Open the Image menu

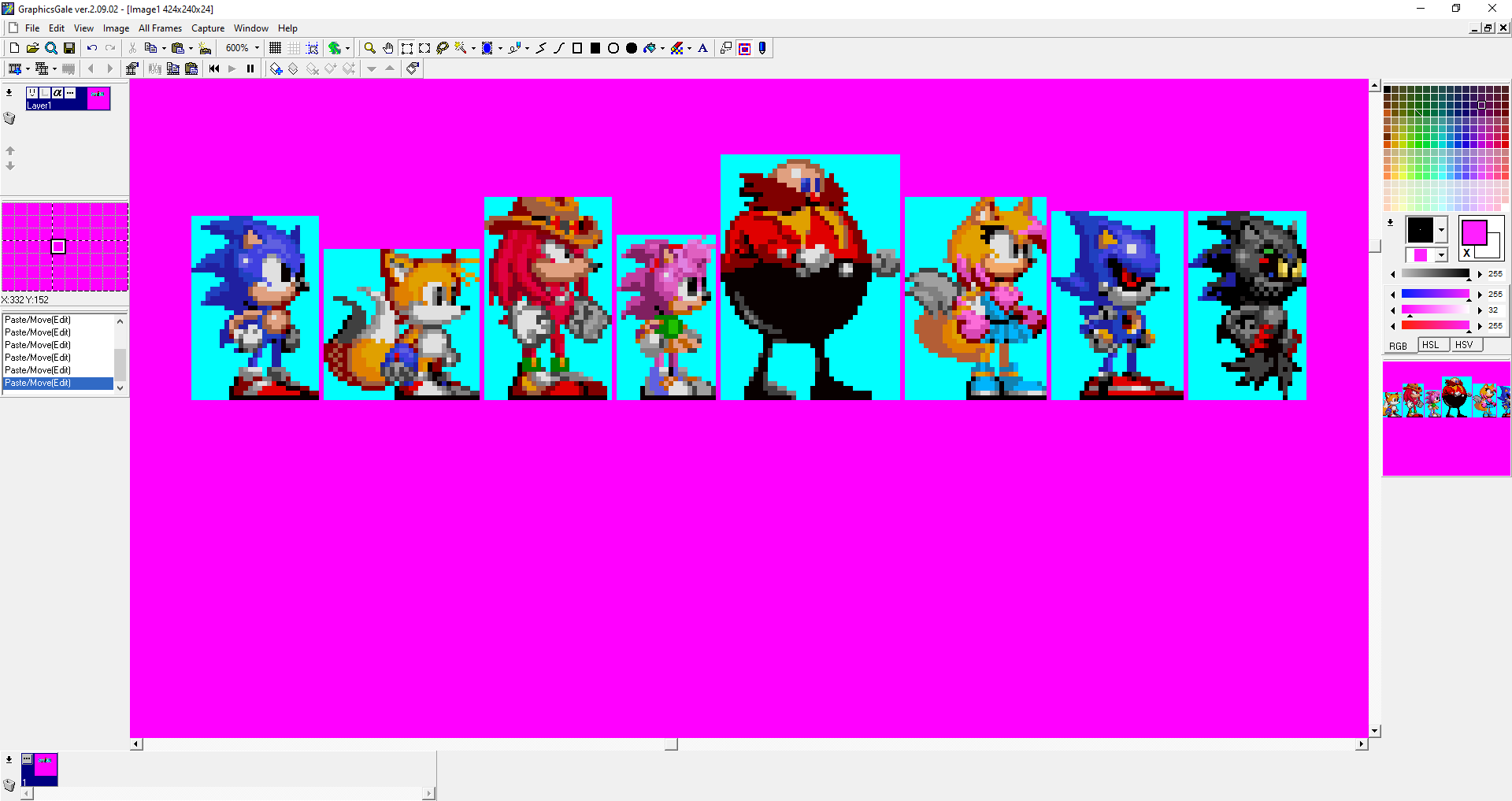tap(116, 28)
